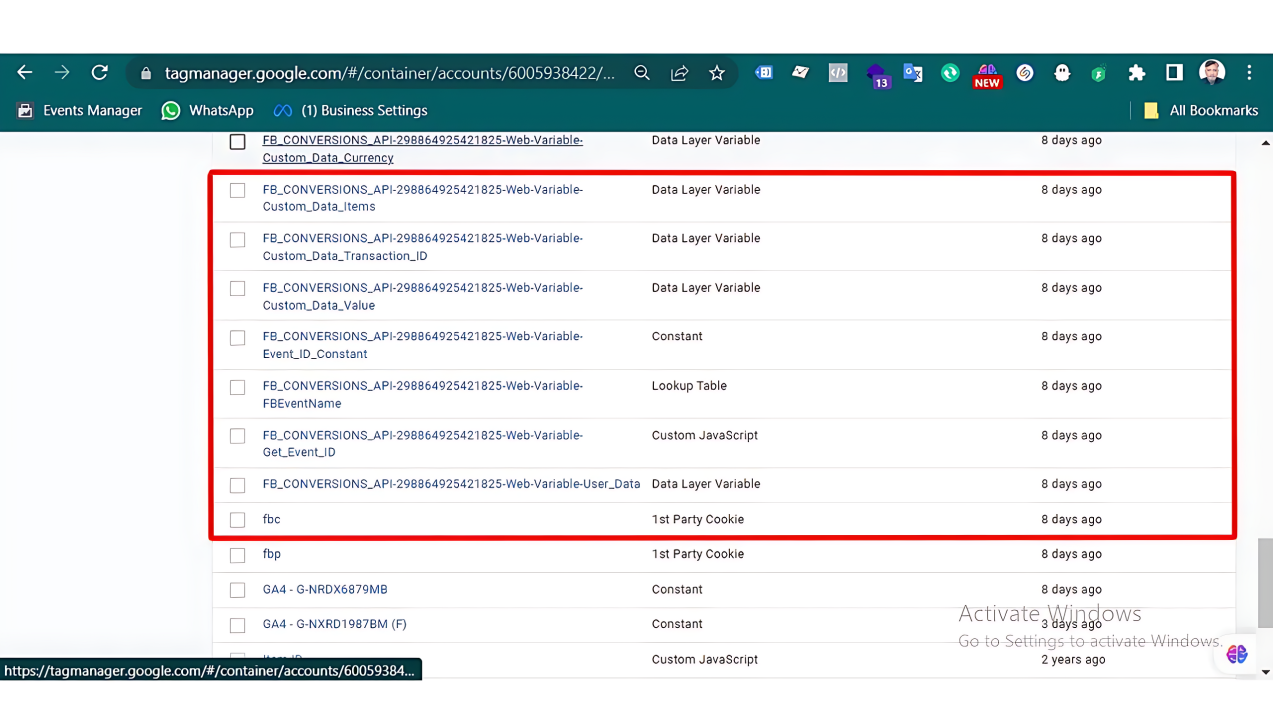1273x716 pixels.
Task: Check the Custom_Data_Transaction_ID row checkbox
Action: [237, 240]
